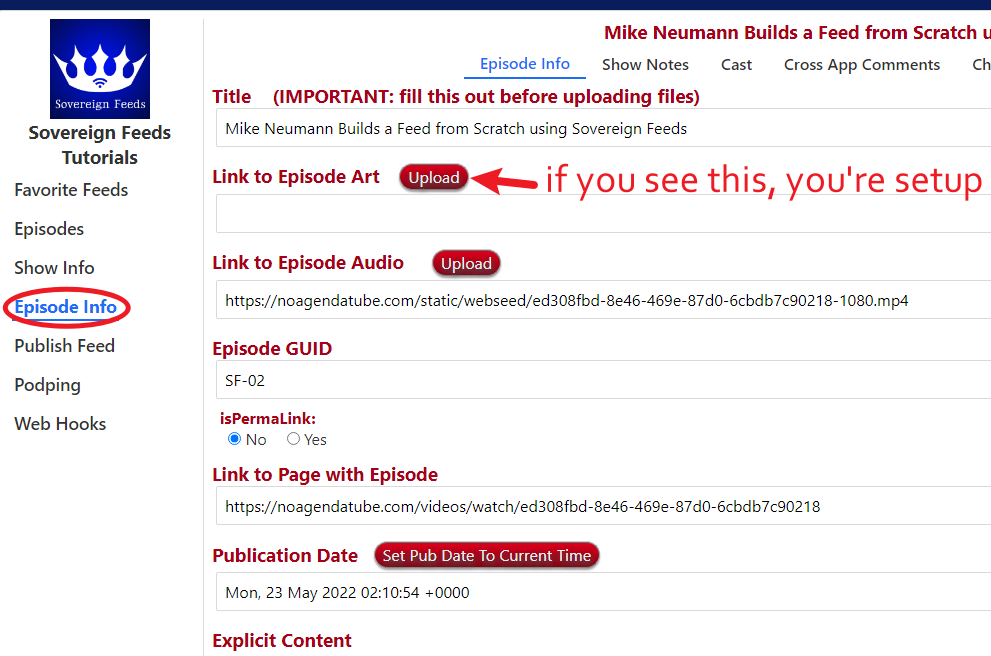Switch to the Show Notes tab
This screenshot has width=991, height=656.
[x=645, y=65]
